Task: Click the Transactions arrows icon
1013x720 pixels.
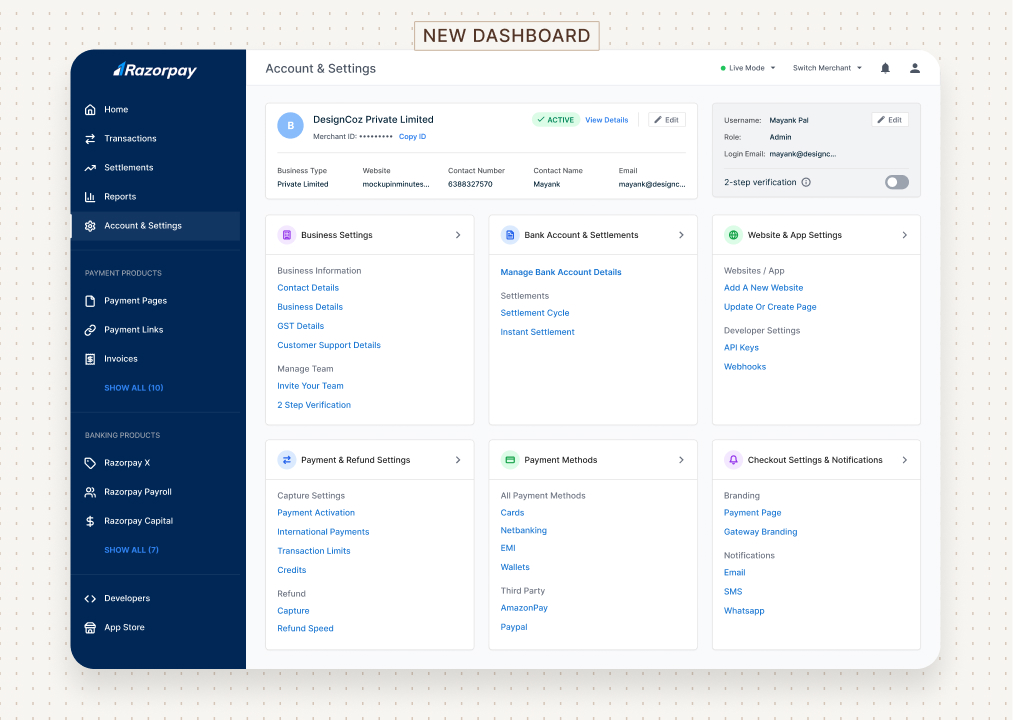Action: click(x=90, y=138)
